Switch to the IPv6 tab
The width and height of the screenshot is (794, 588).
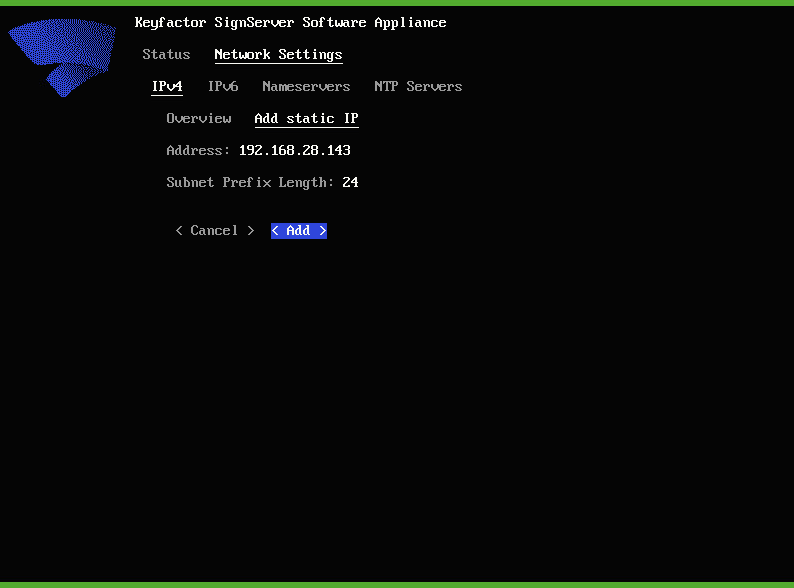[223, 86]
